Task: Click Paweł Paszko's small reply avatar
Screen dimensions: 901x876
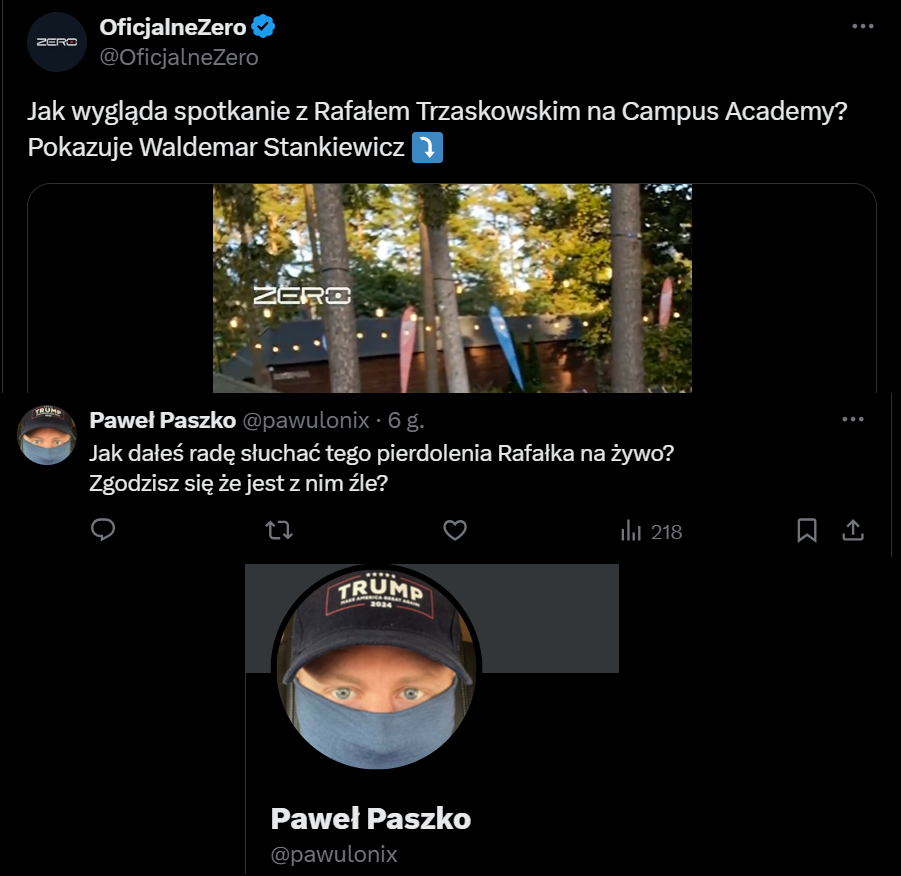Action: tap(47, 435)
